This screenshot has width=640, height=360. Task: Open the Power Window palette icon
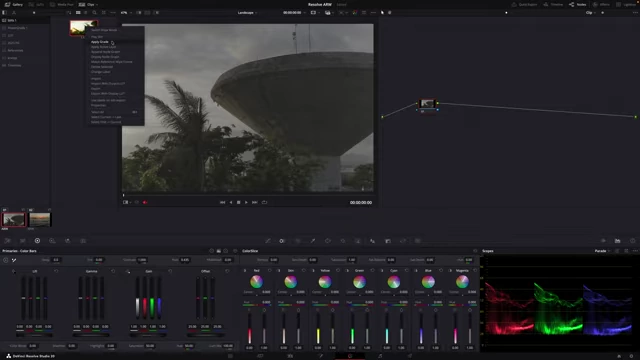pos(328,241)
